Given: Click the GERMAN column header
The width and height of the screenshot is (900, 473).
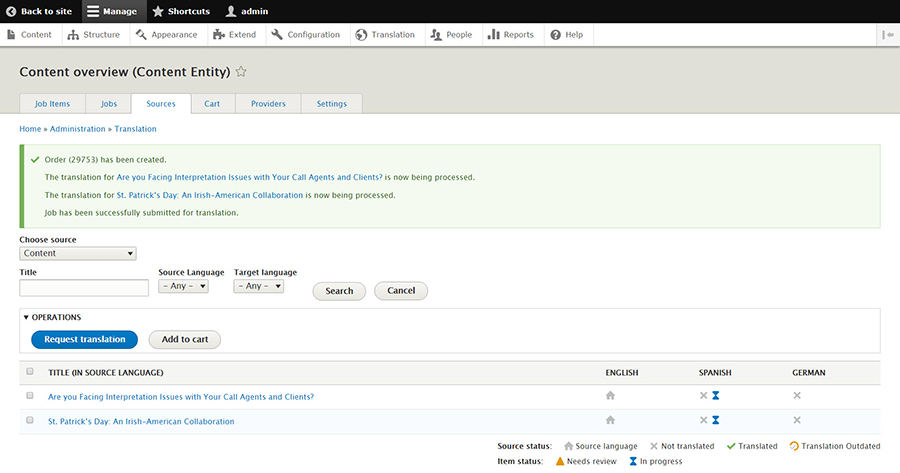Looking at the screenshot, I should point(809,373).
